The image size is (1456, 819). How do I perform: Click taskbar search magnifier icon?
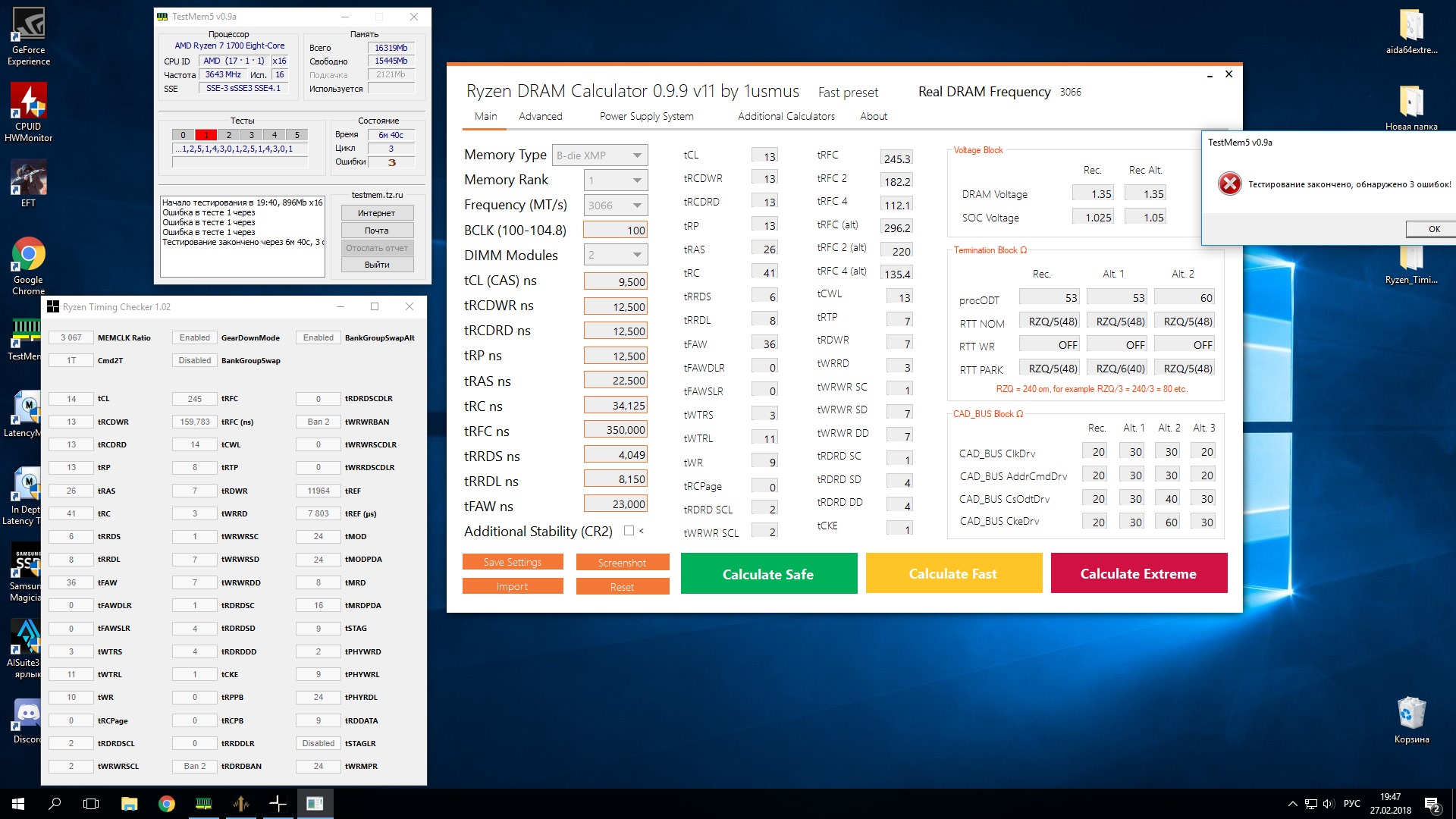(55, 804)
